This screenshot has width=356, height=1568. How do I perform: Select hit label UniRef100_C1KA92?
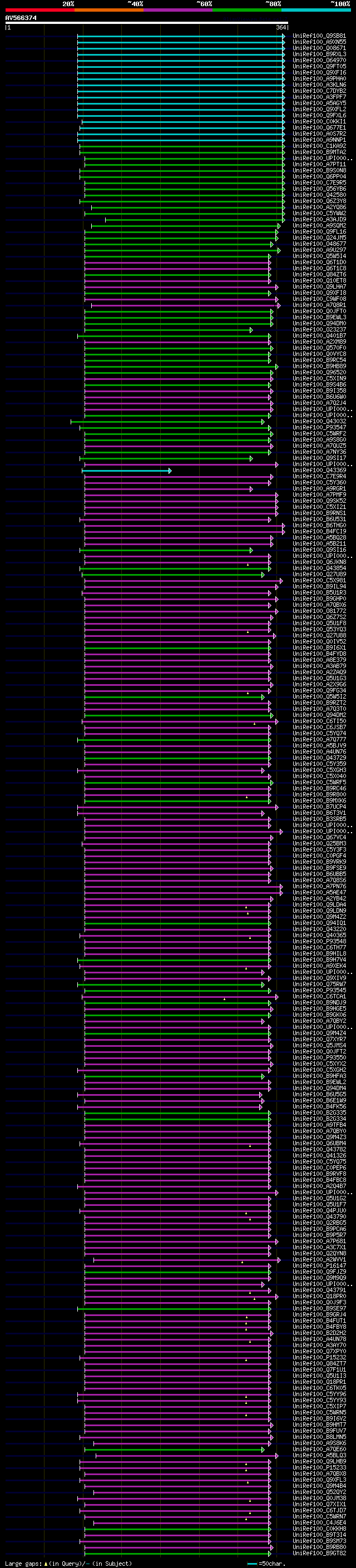pos(319,147)
